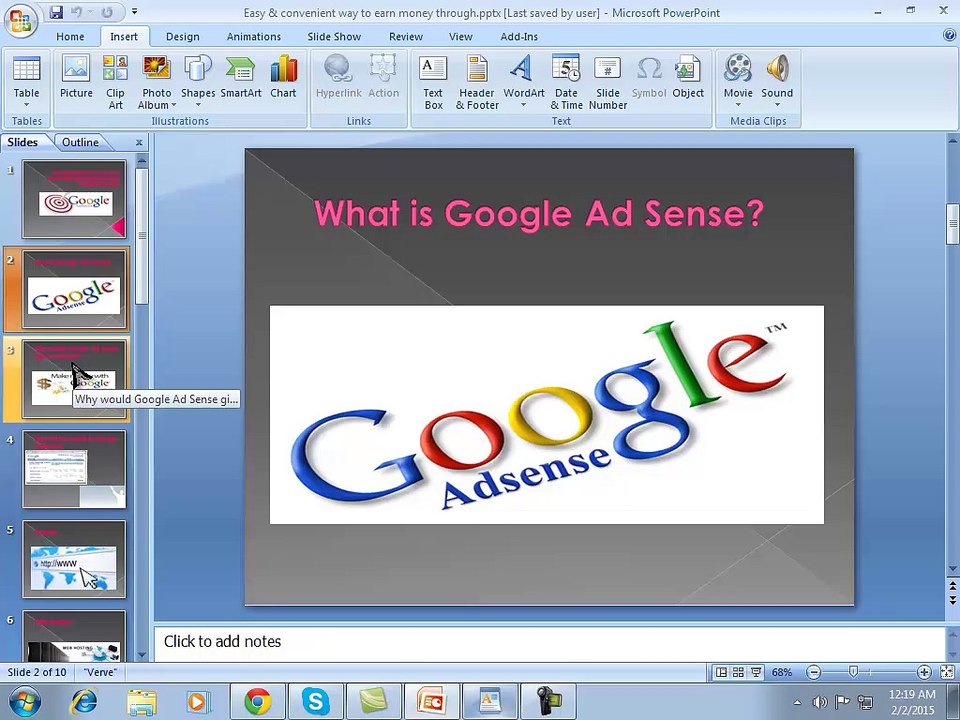The height and width of the screenshot is (720, 960).
Task: Click the zoom slider handle
Action: [853, 672]
